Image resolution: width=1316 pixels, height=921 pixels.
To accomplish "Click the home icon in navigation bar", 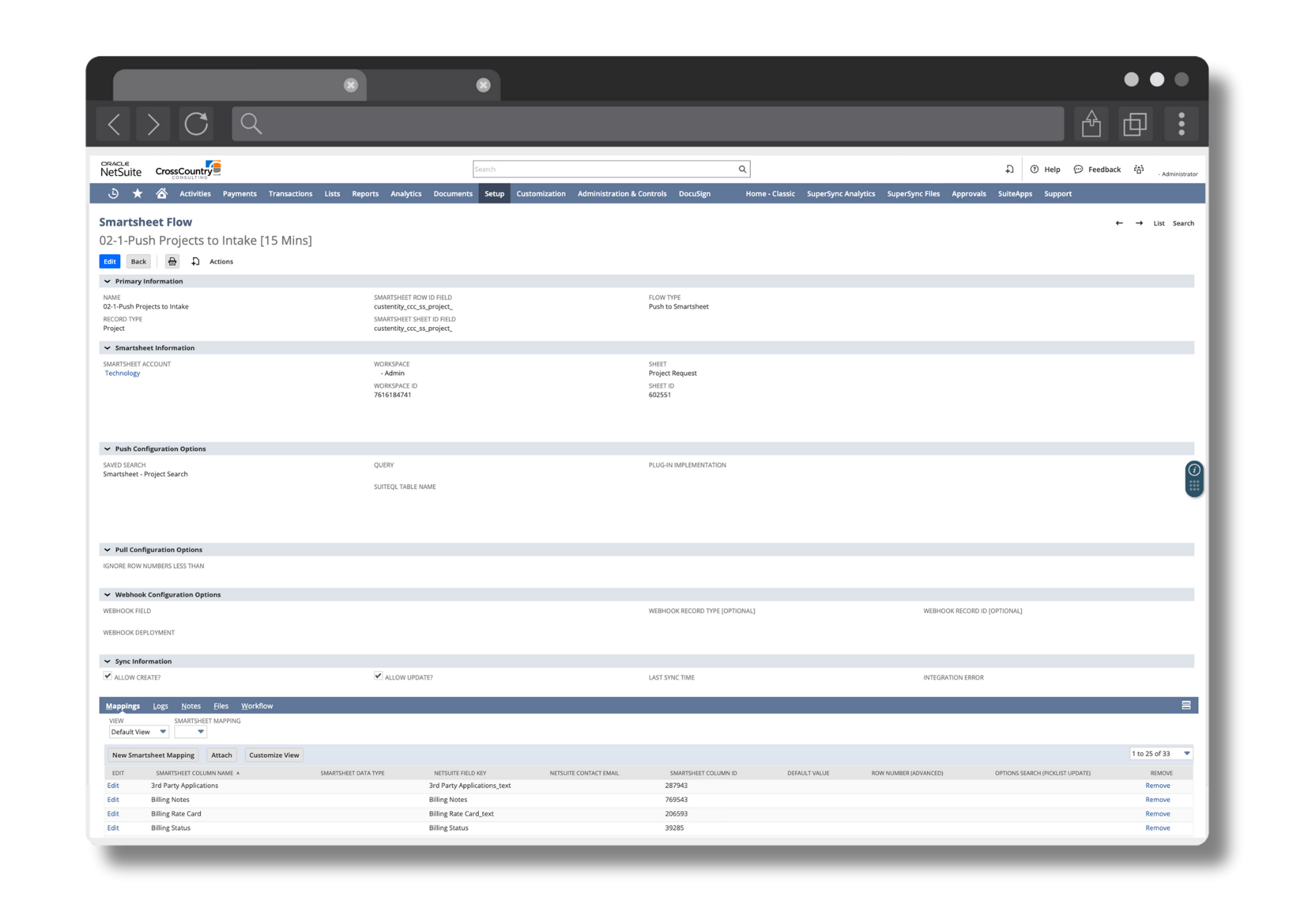I will click(161, 193).
